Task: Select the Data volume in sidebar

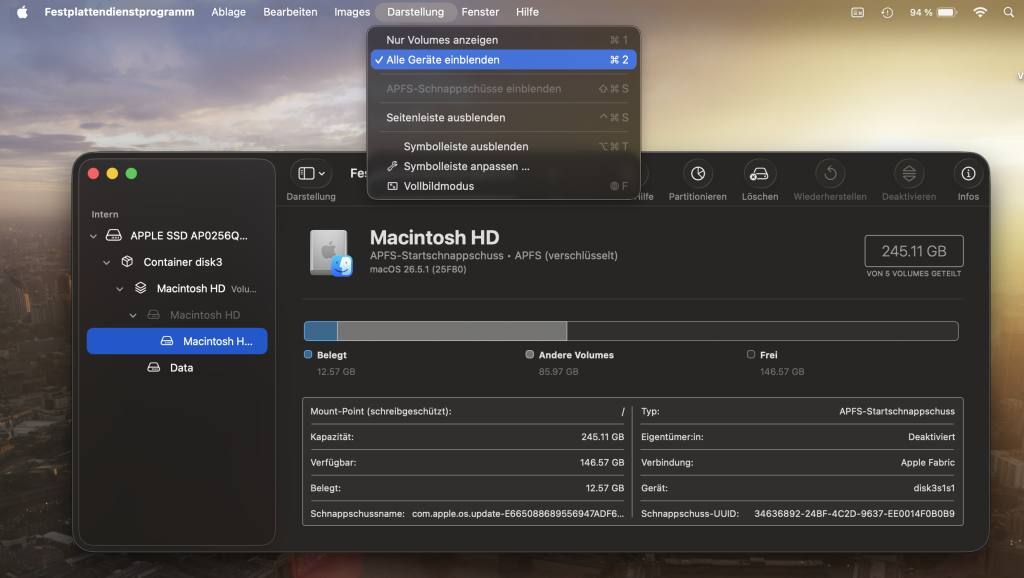Action: 177,368
